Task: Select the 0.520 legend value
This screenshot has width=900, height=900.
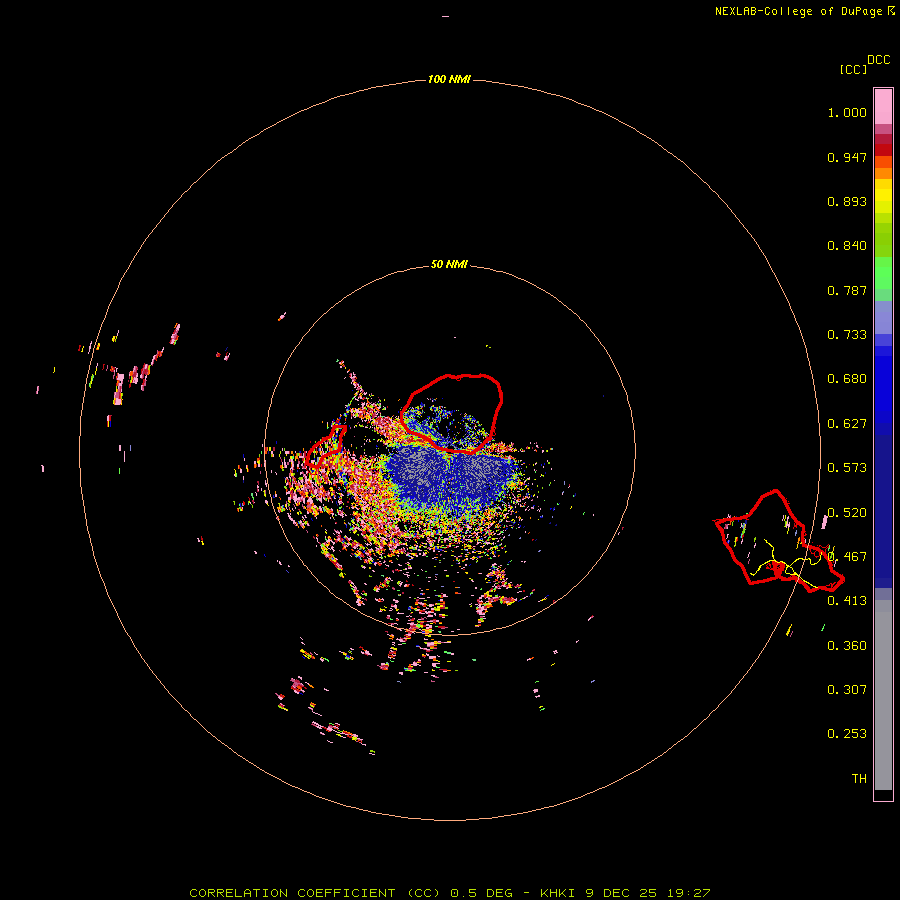Action: (847, 513)
